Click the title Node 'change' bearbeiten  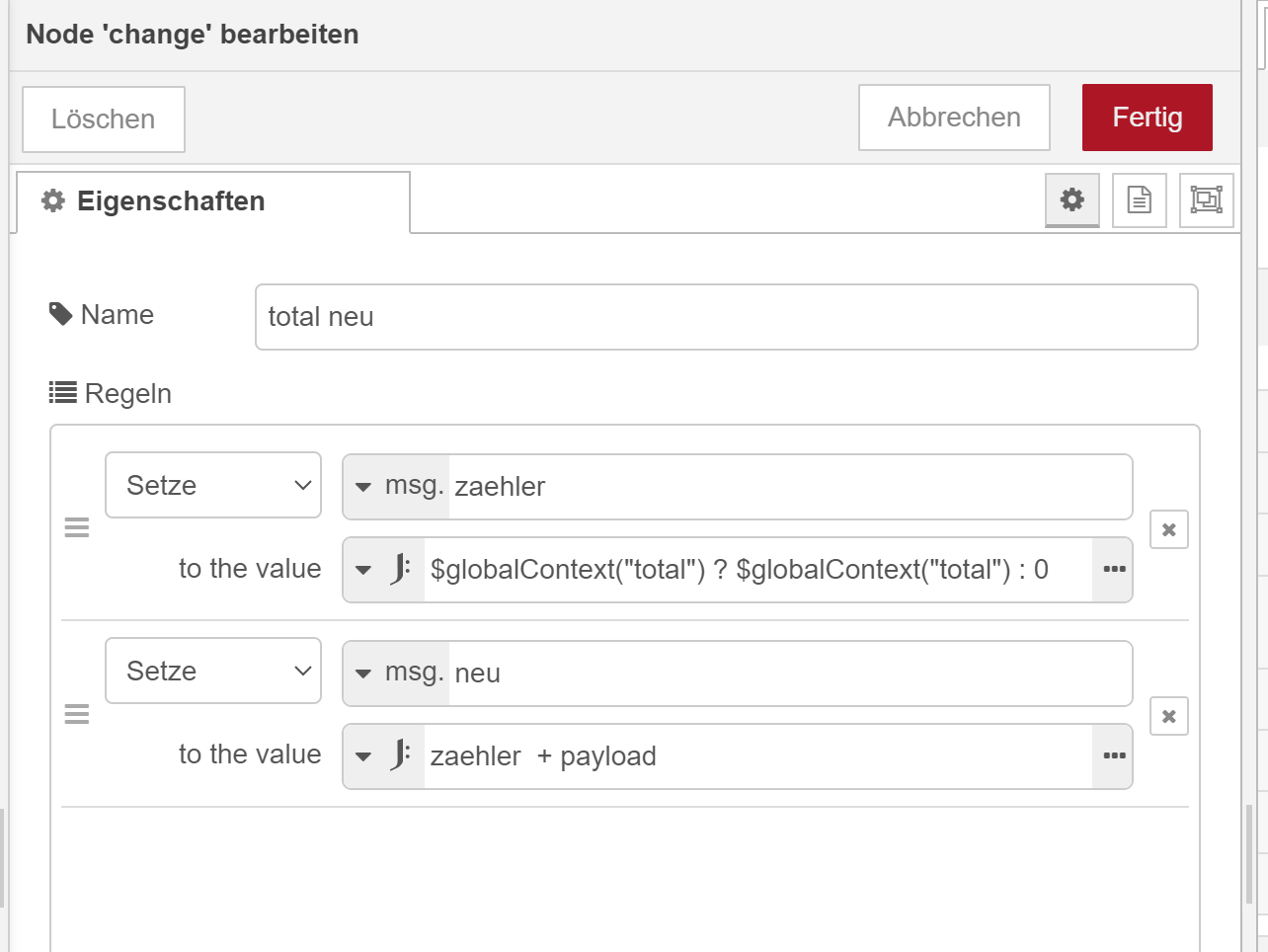[193, 35]
